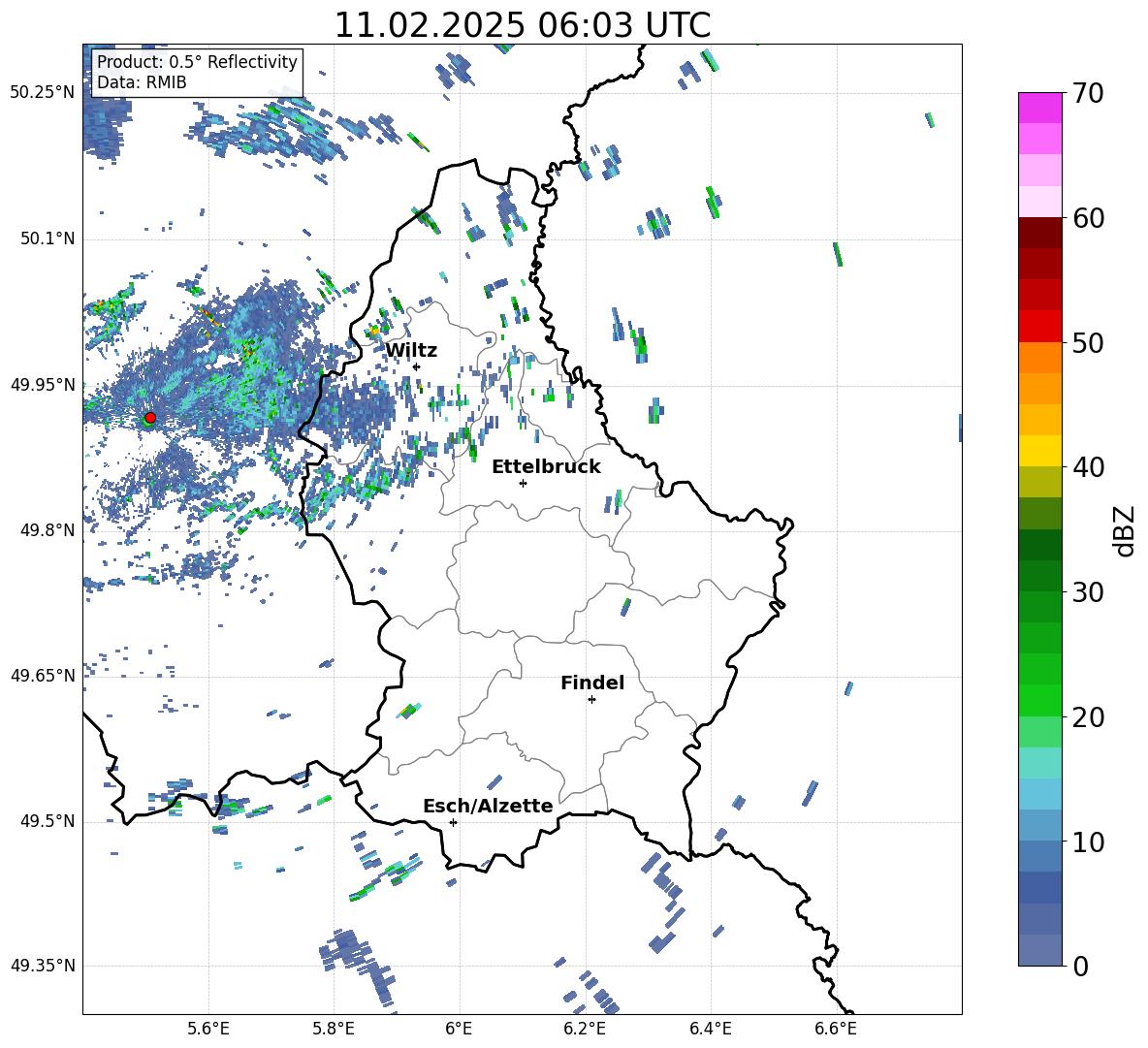Click the '5.8°E' longitude label
1148x1048 pixels.
pyautogui.click(x=334, y=1030)
